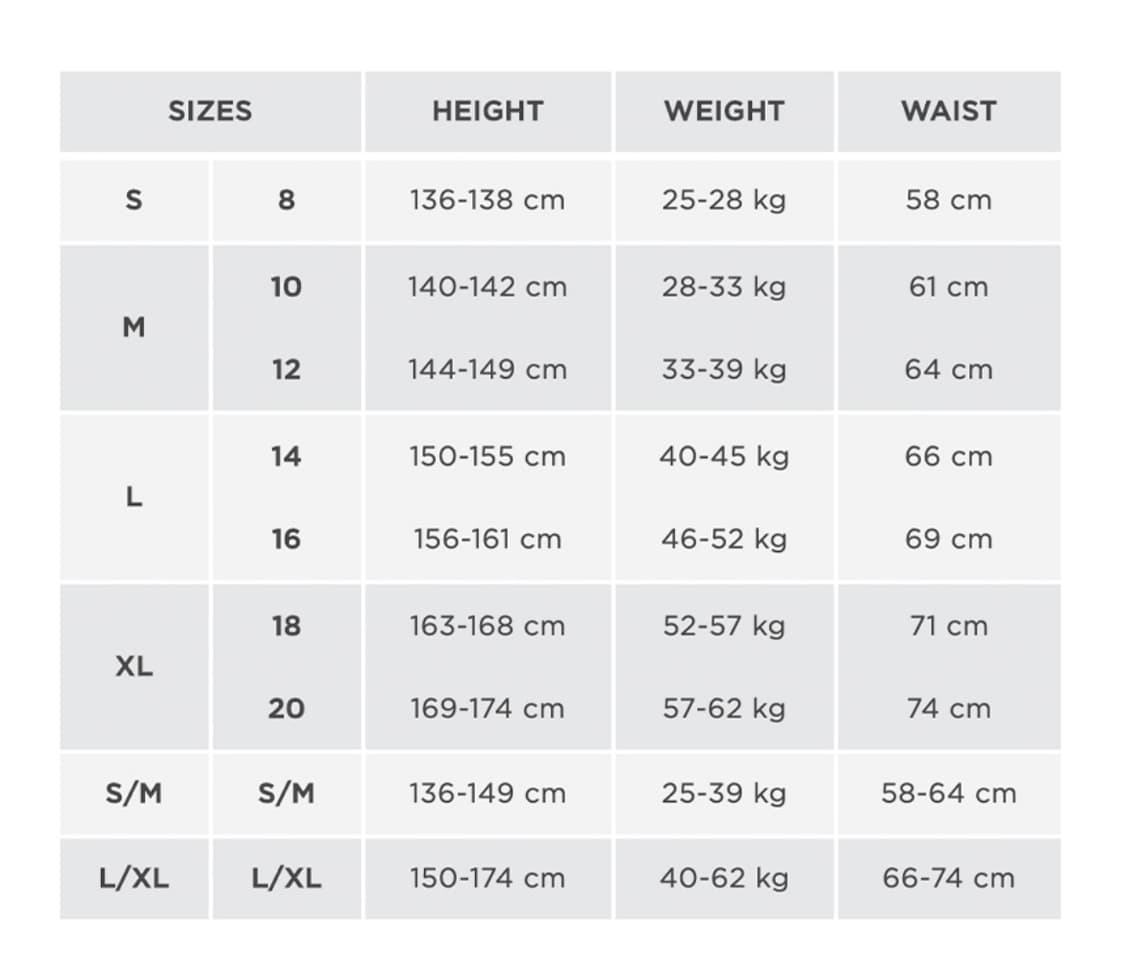The height and width of the screenshot is (959, 1125).
Task: Click the SIZES column header
Action: pos(210,111)
